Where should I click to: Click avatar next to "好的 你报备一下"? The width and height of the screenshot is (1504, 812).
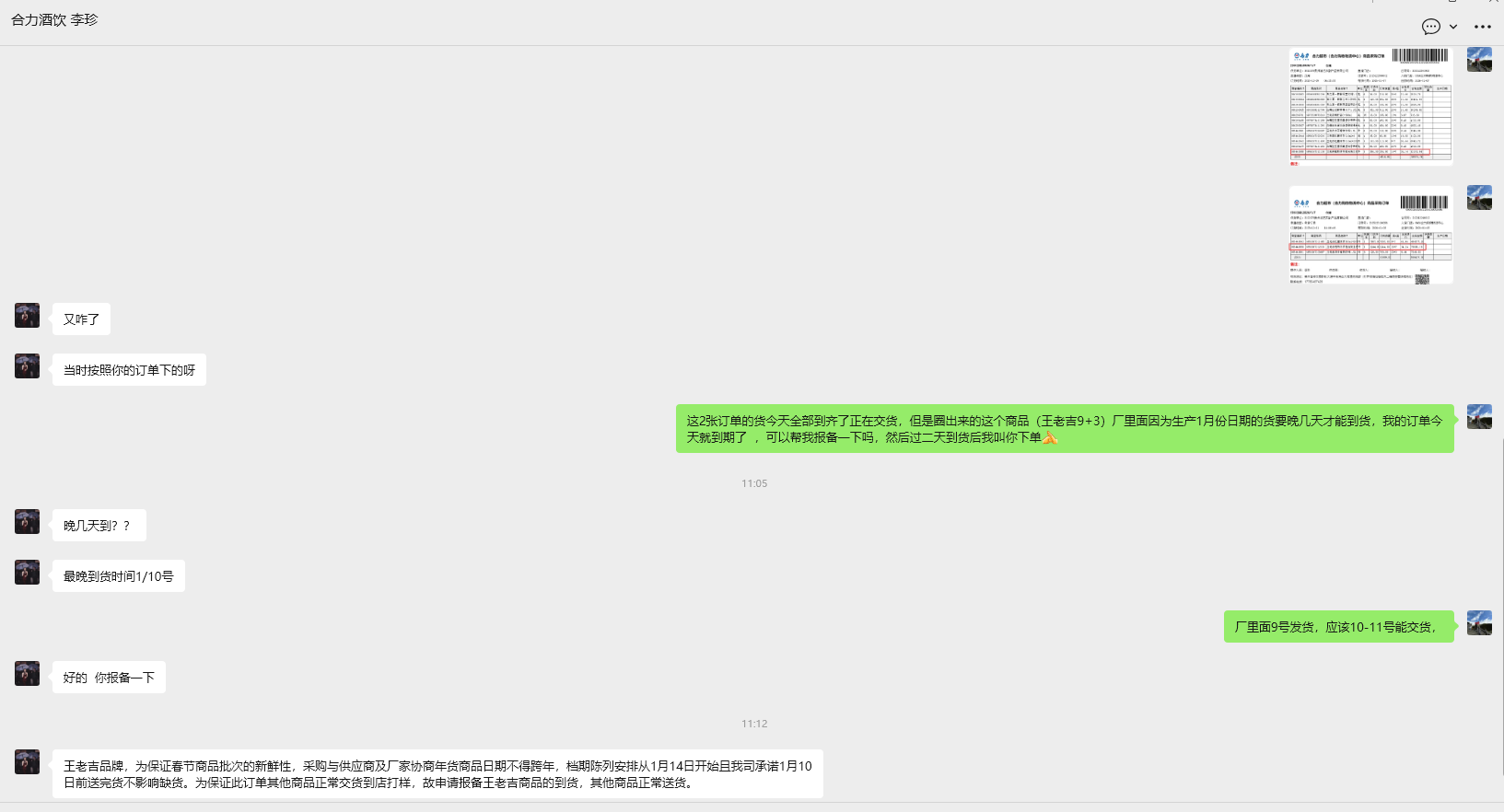click(27, 674)
